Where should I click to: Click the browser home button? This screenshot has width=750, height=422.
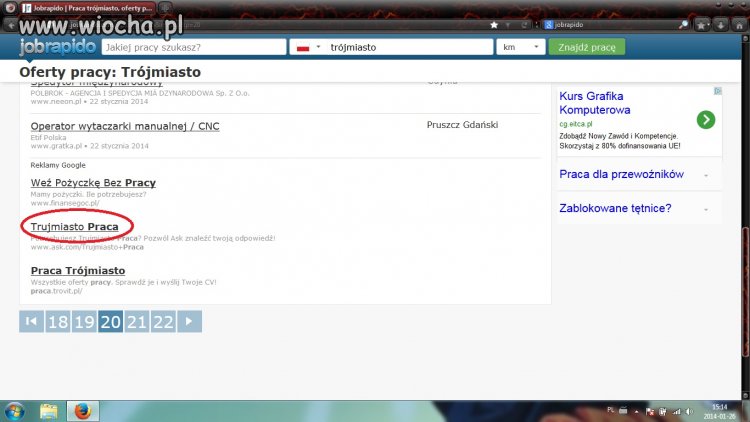pos(739,25)
